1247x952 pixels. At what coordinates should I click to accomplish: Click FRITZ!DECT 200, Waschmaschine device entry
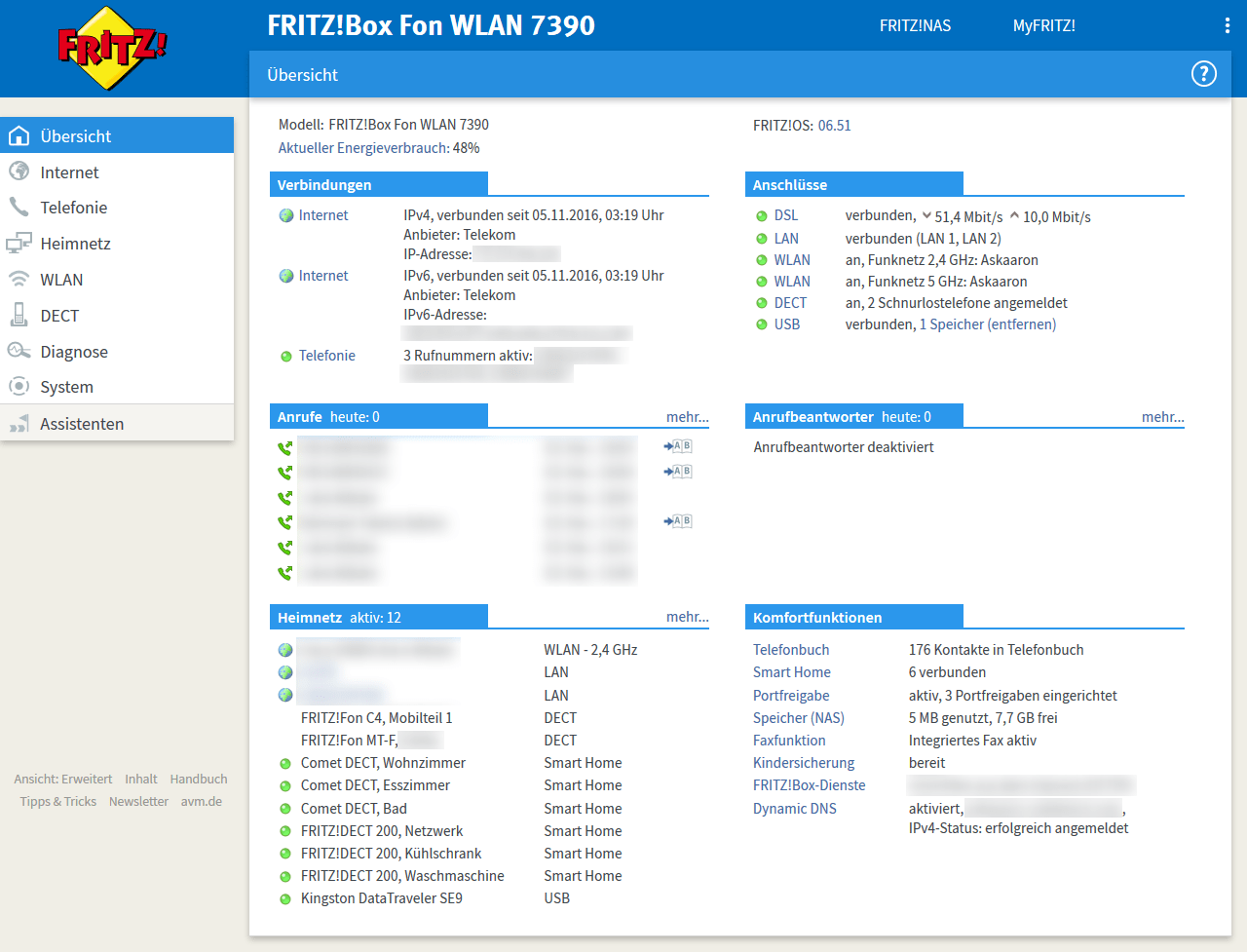402,876
